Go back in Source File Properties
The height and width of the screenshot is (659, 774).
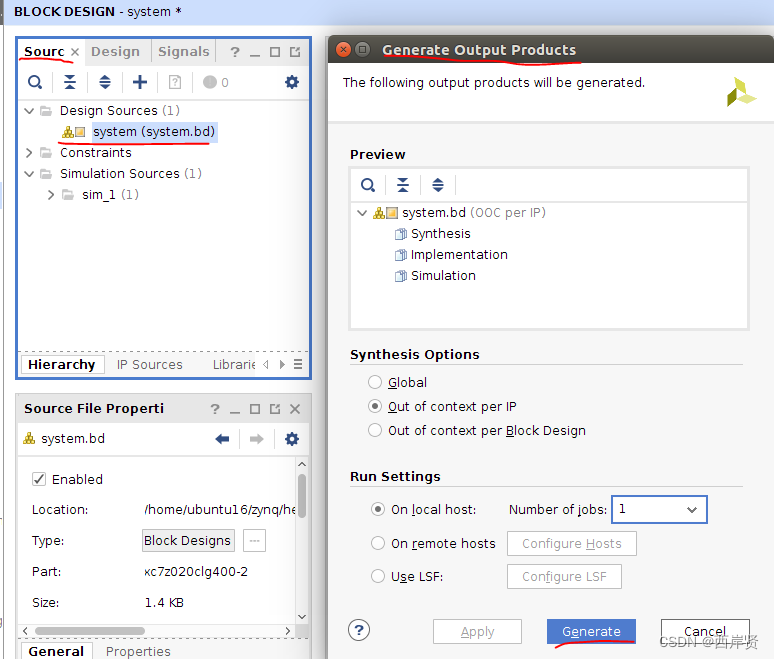click(222, 439)
